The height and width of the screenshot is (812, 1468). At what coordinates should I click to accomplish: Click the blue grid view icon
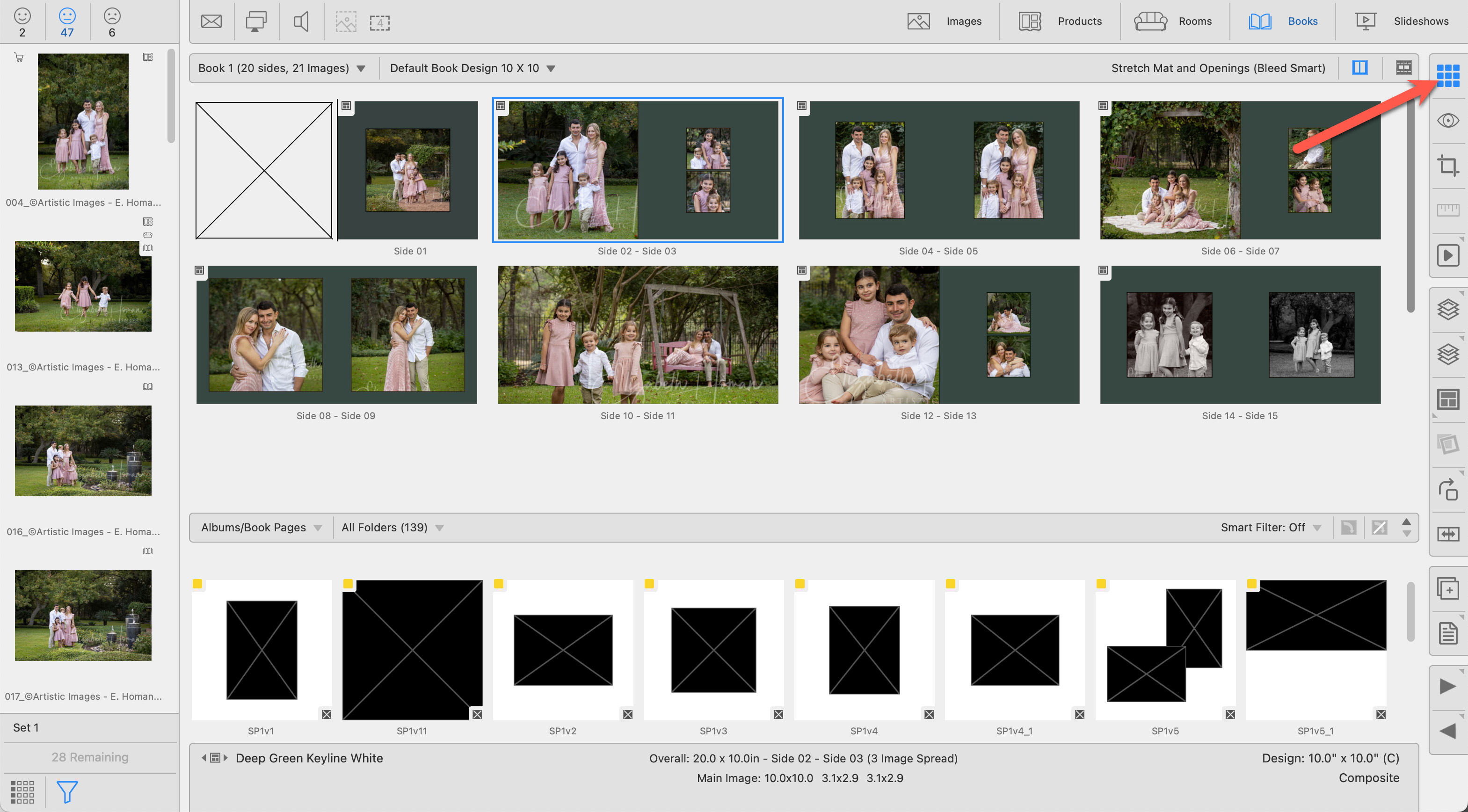(x=1447, y=75)
